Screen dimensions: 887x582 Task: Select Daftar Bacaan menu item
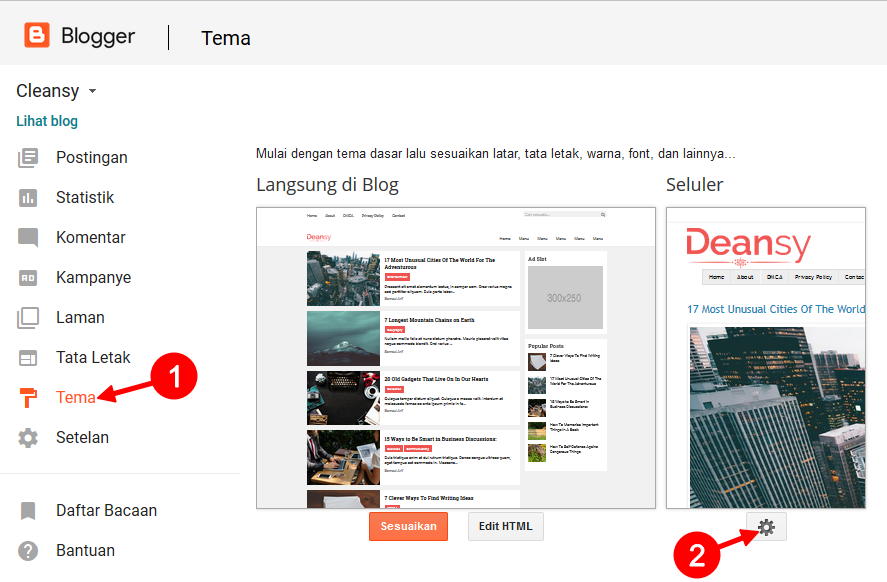pyautogui.click(x=88, y=511)
